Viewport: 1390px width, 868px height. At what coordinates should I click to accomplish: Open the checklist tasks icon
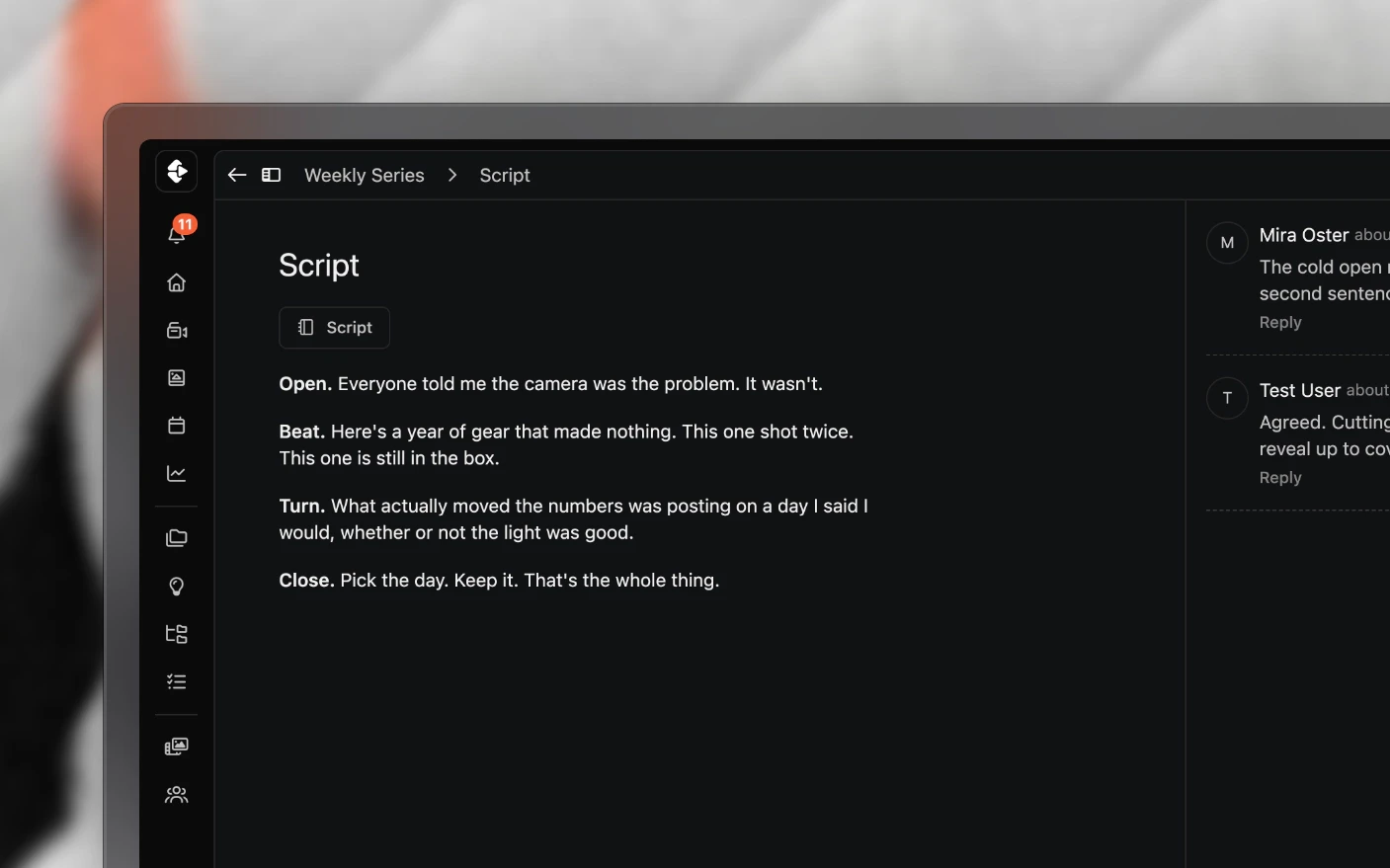(x=177, y=681)
